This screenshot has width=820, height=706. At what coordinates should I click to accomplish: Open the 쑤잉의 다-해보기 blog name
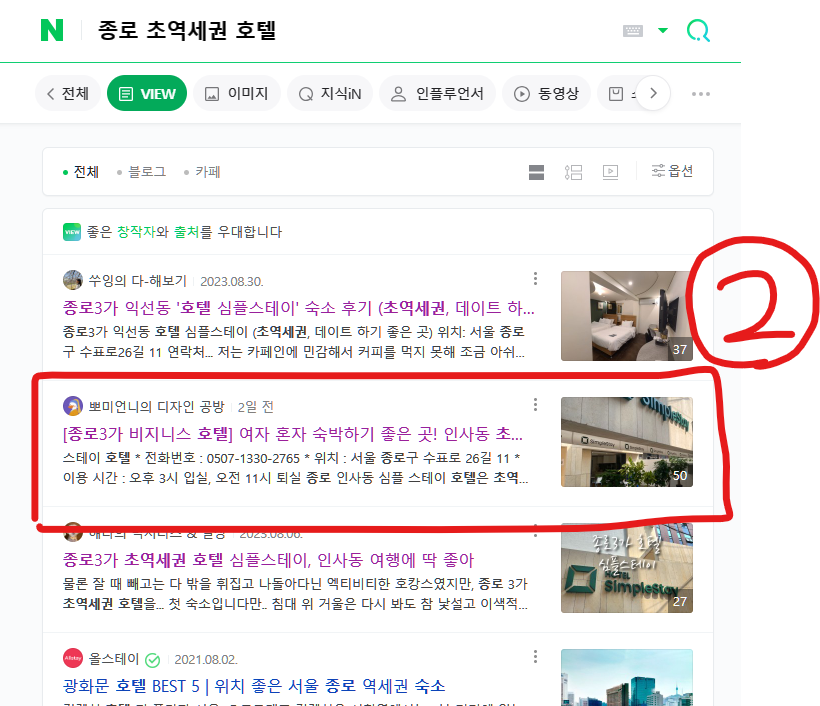click(x=138, y=281)
